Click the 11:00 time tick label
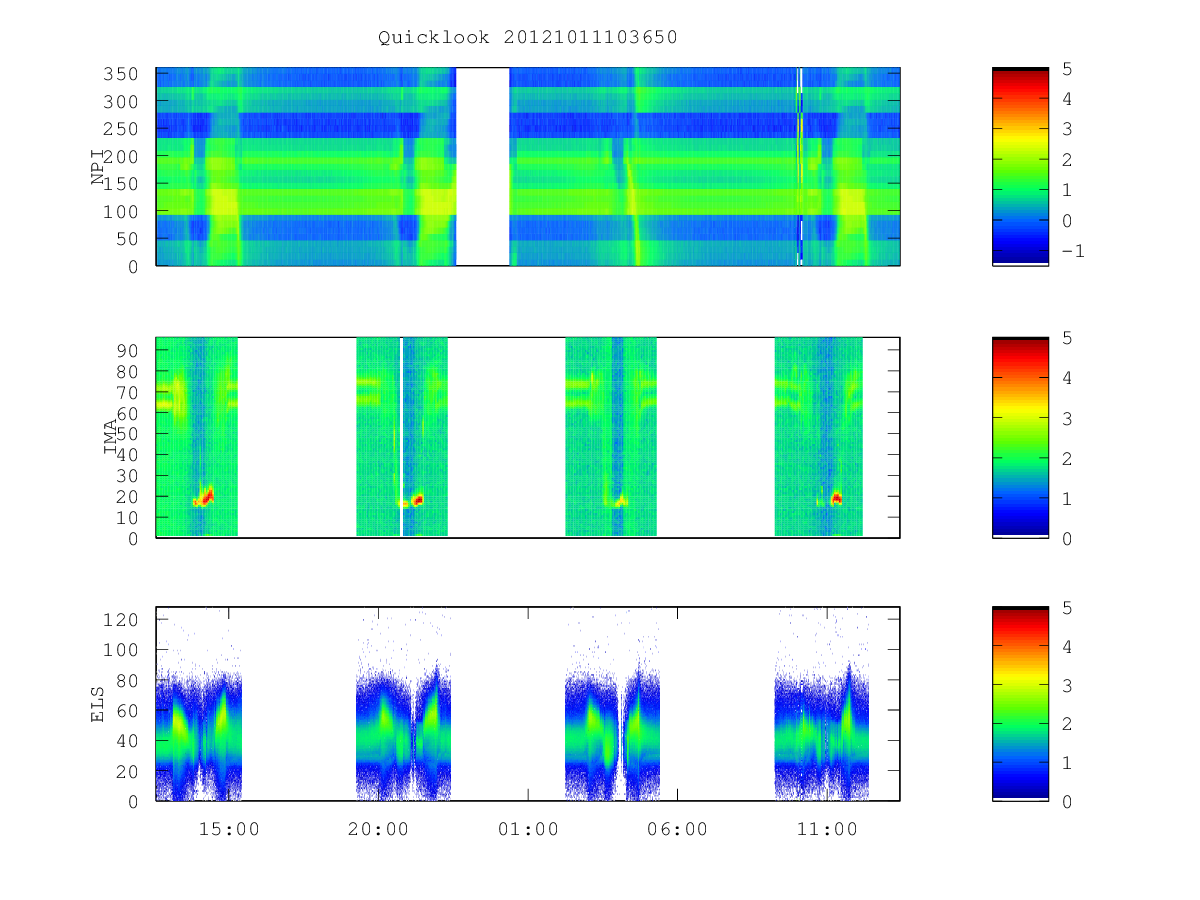Viewport: 1200px width, 900px height. (827, 829)
